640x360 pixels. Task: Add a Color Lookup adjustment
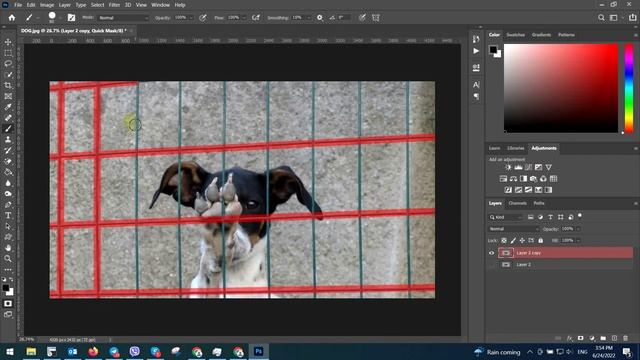pyautogui.click(x=553, y=179)
